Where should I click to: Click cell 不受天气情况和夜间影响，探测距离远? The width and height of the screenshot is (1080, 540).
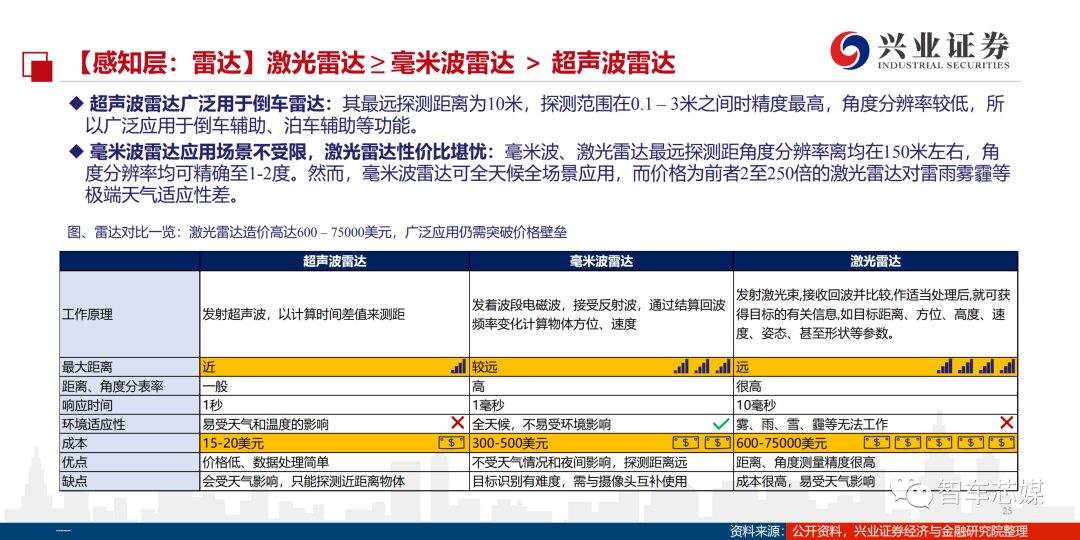(601, 461)
